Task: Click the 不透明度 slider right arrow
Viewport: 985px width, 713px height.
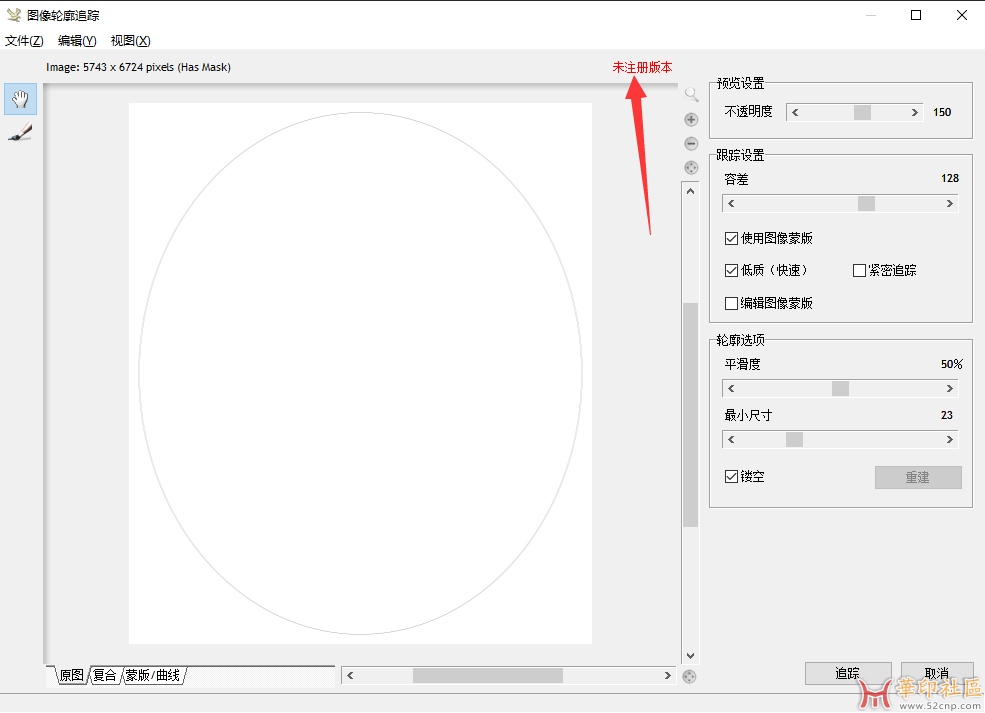Action: [x=915, y=113]
